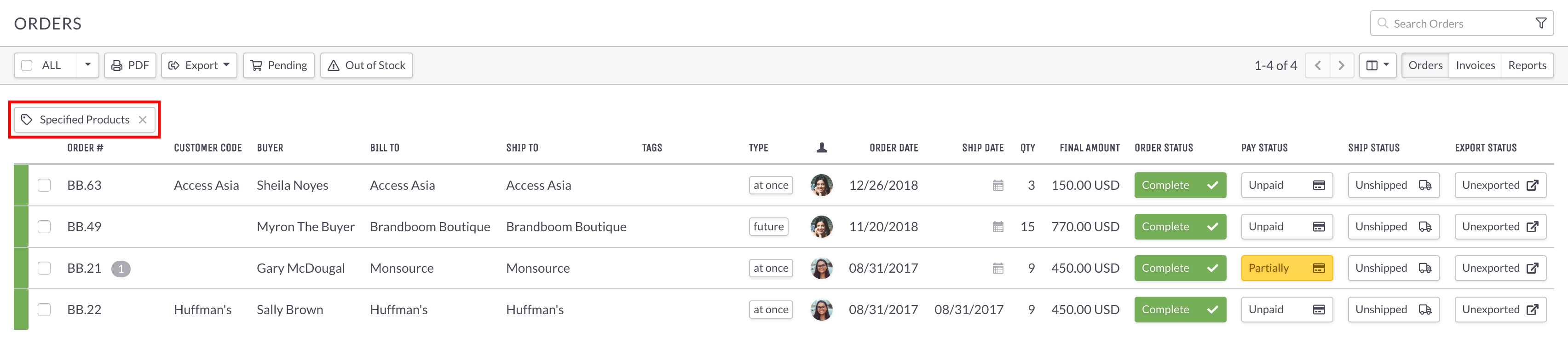Click the green Complete status of BB.22
The image size is (1568, 363).
point(1180,310)
